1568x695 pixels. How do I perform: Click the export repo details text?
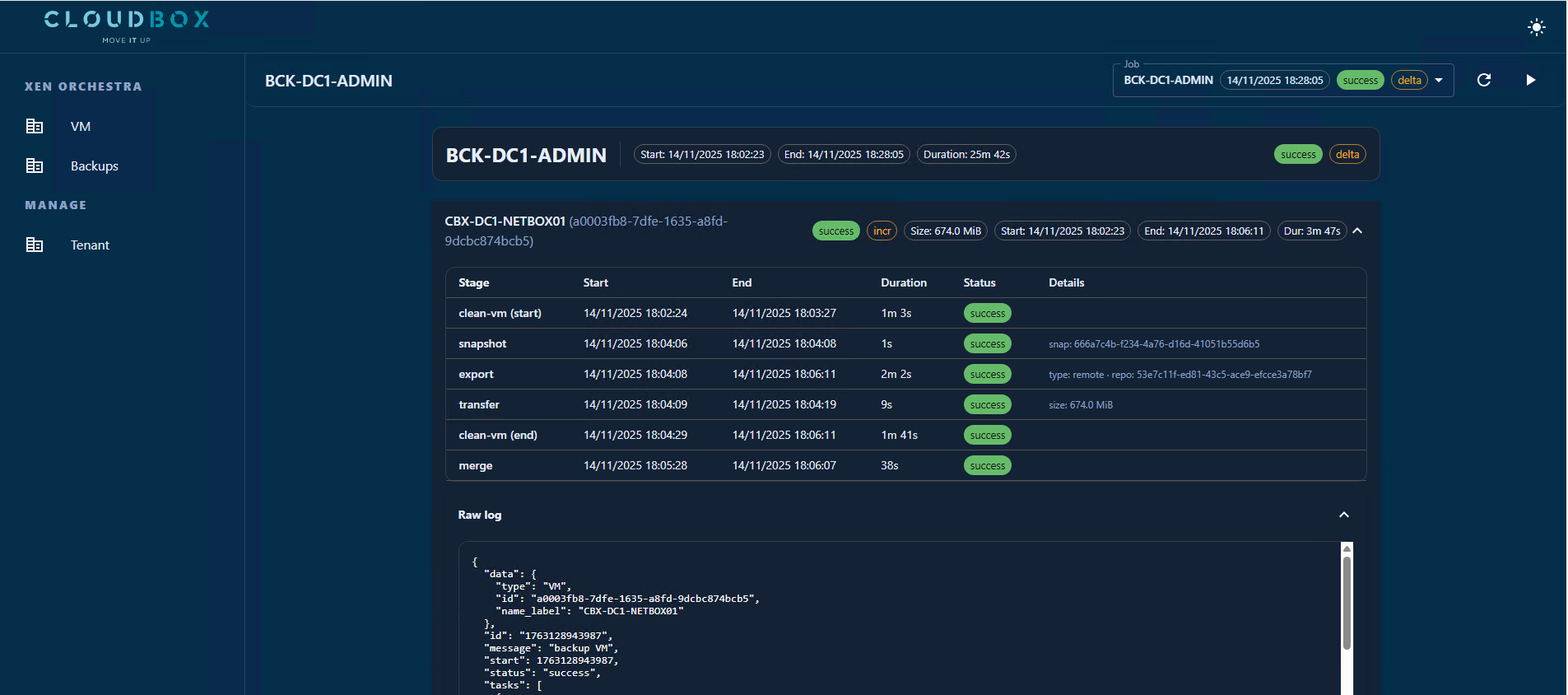point(1179,375)
